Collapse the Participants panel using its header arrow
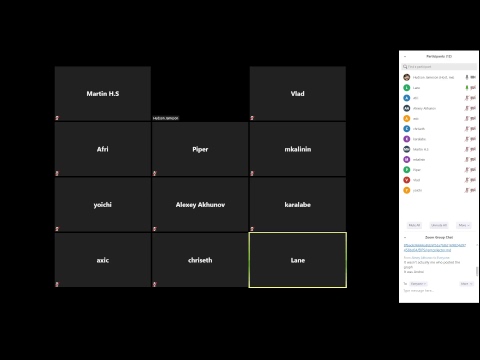The width and height of the screenshot is (480, 360). (x=405, y=57)
